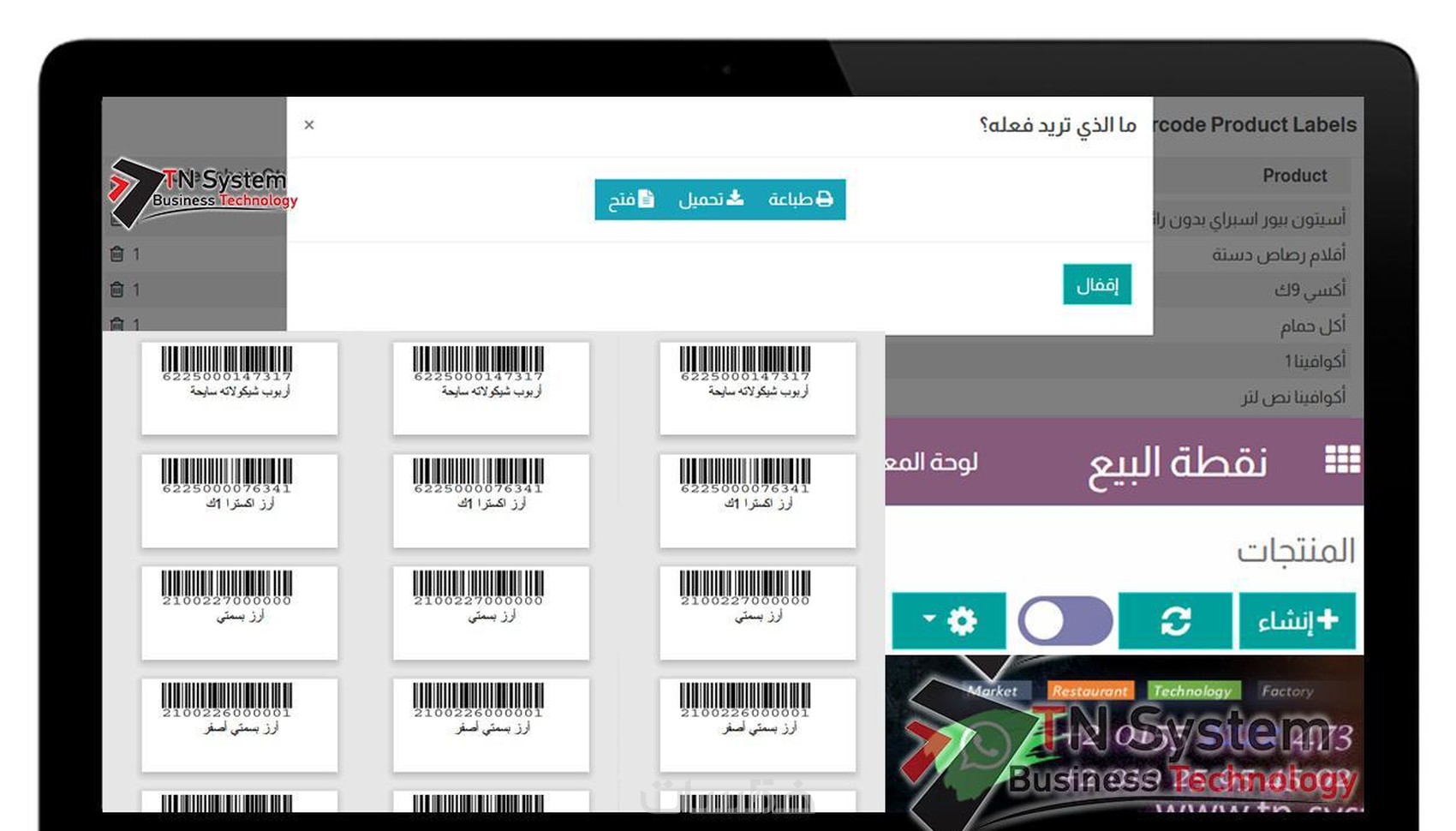Click the فتح (Open) button

(x=631, y=200)
